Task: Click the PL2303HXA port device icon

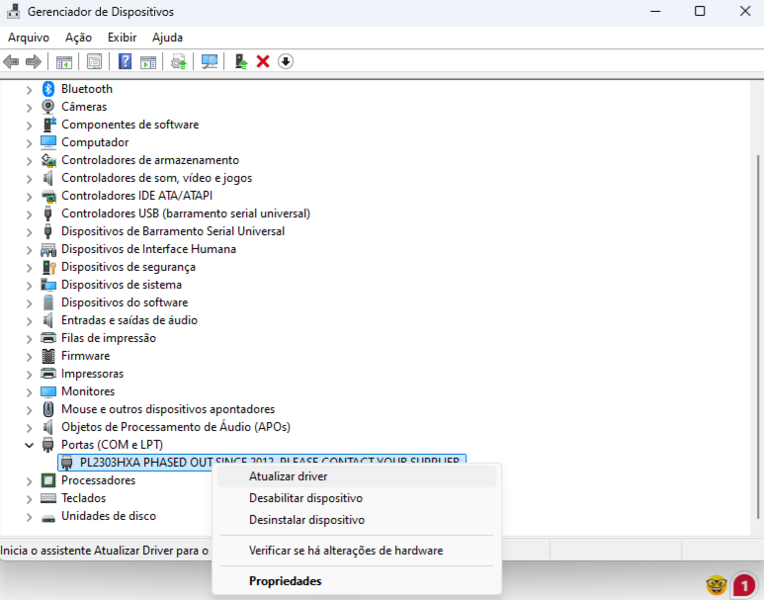Action: pos(67,463)
